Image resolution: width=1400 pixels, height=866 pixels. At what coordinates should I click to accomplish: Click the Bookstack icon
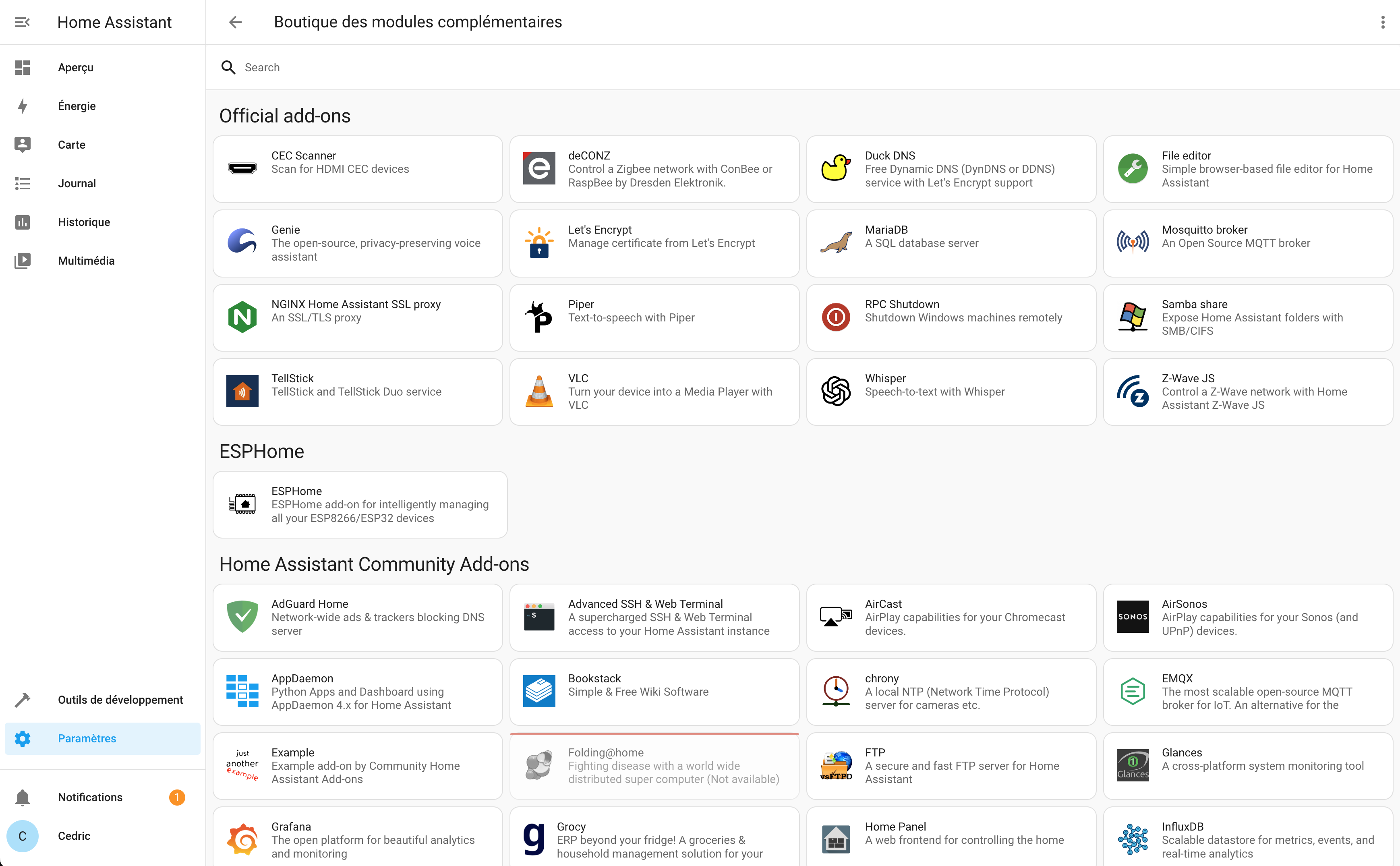click(539, 691)
